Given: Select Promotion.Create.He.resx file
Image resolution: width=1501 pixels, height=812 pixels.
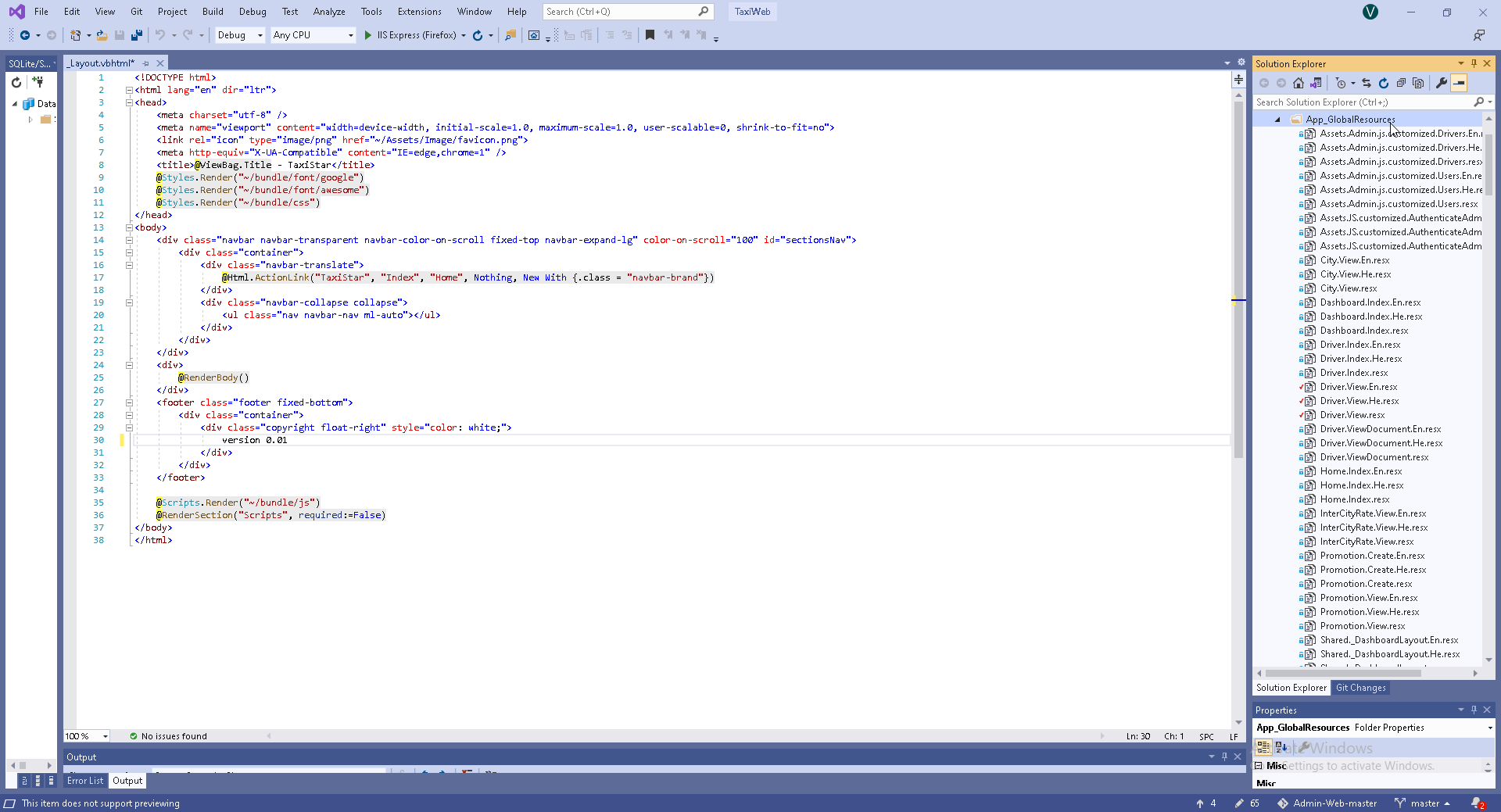Looking at the screenshot, I should (x=1373, y=570).
